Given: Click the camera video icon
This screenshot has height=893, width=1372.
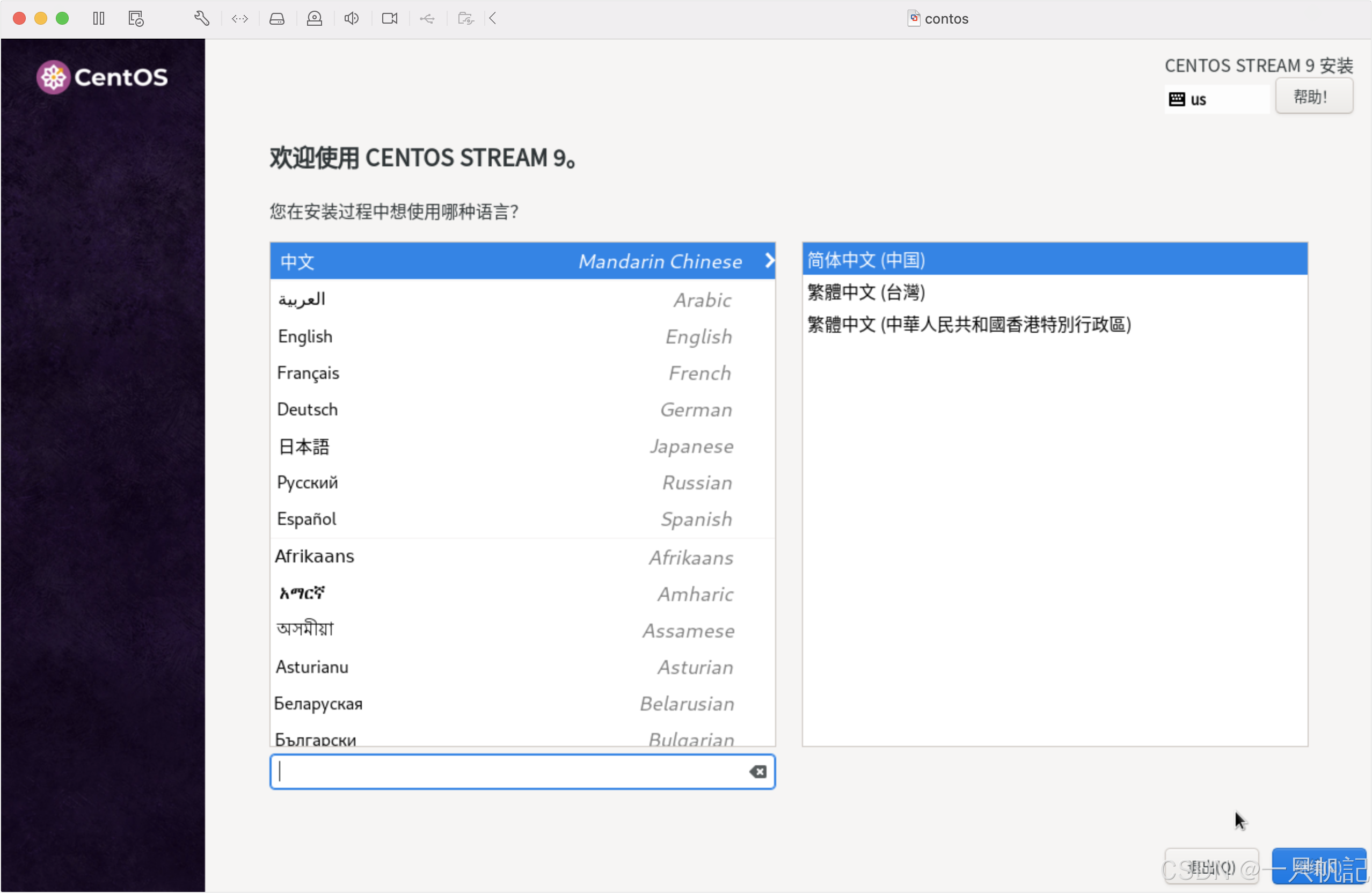Looking at the screenshot, I should [390, 18].
